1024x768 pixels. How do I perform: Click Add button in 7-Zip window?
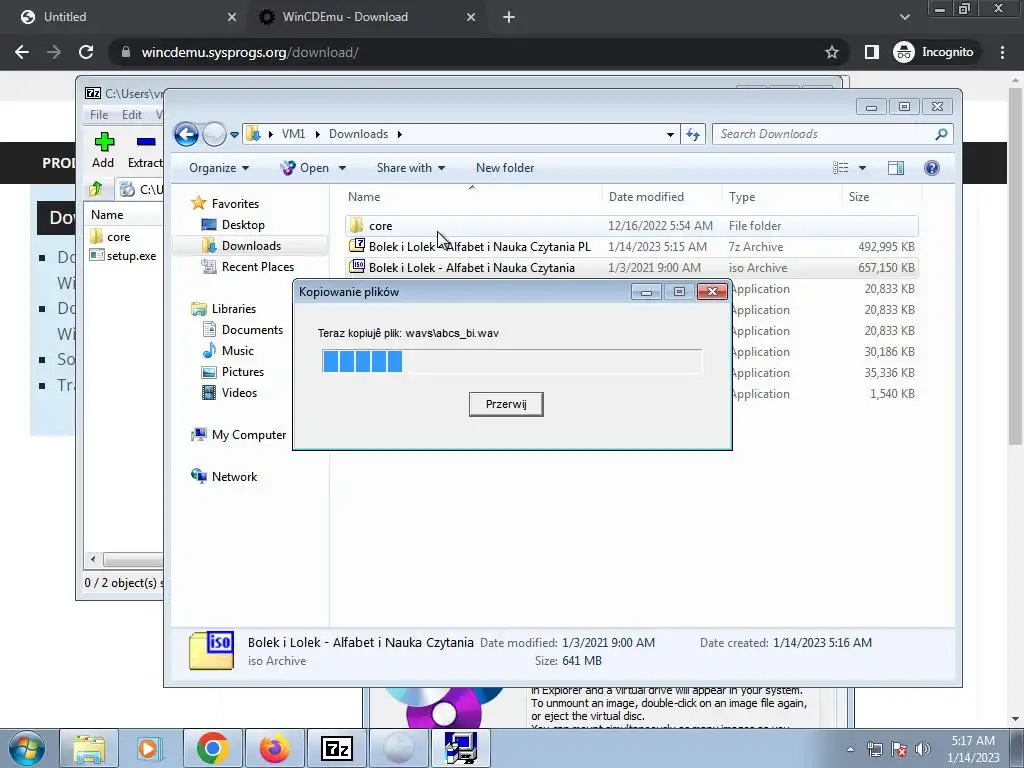[x=103, y=150]
